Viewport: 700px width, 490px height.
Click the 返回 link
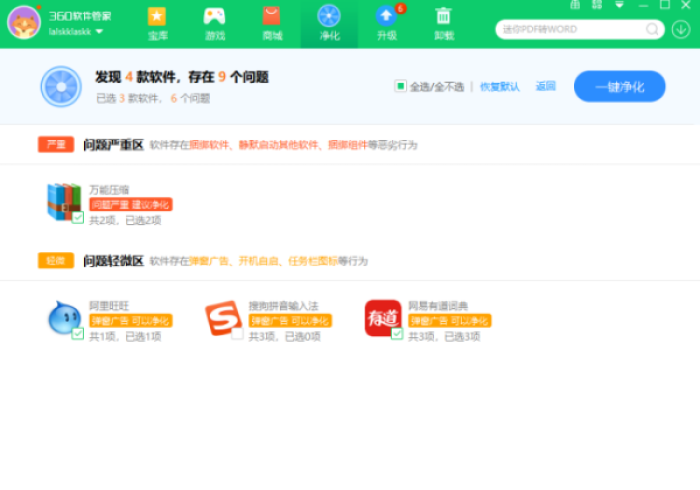tap(546, 86)
